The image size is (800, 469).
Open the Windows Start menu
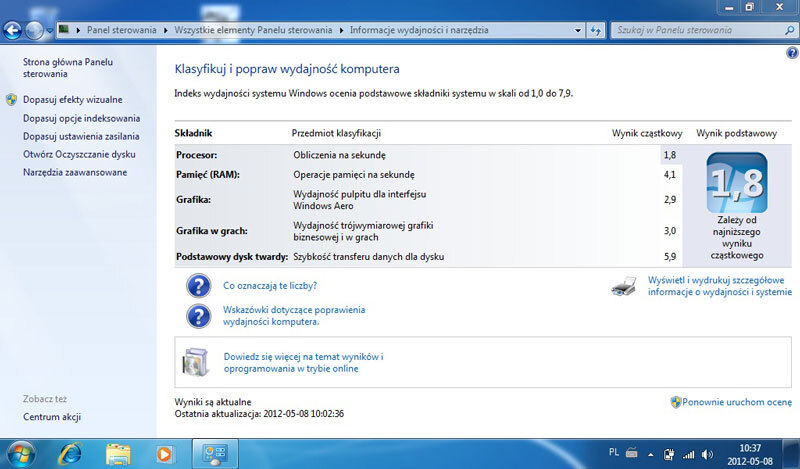coord(20,453)
